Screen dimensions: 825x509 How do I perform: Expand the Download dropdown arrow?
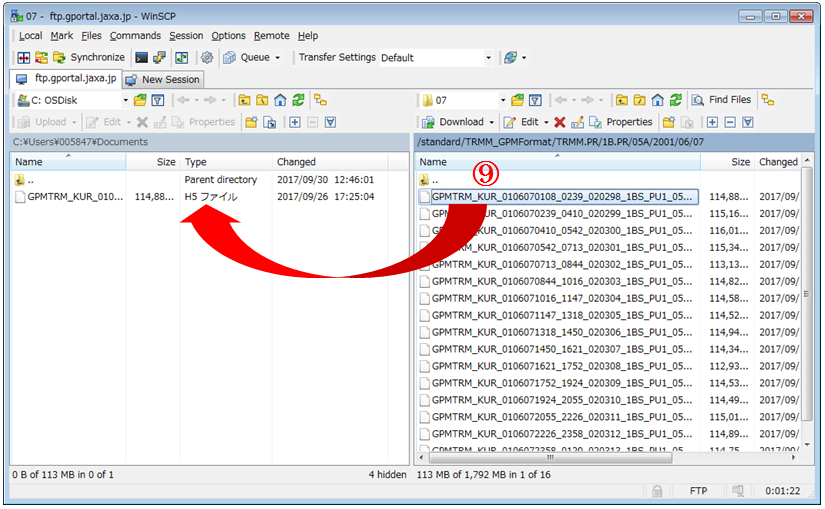point(491,123)
